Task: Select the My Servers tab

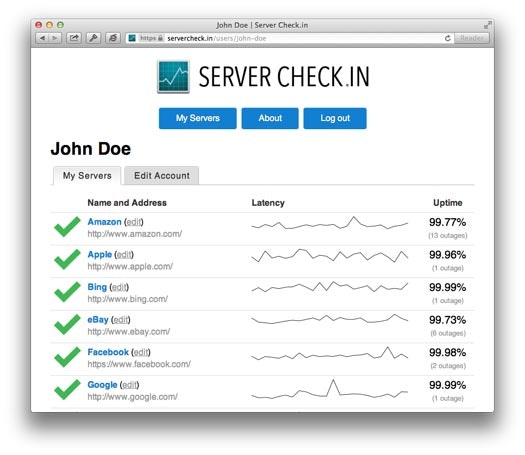Action: pyautogui.click(x=87, y=175)
